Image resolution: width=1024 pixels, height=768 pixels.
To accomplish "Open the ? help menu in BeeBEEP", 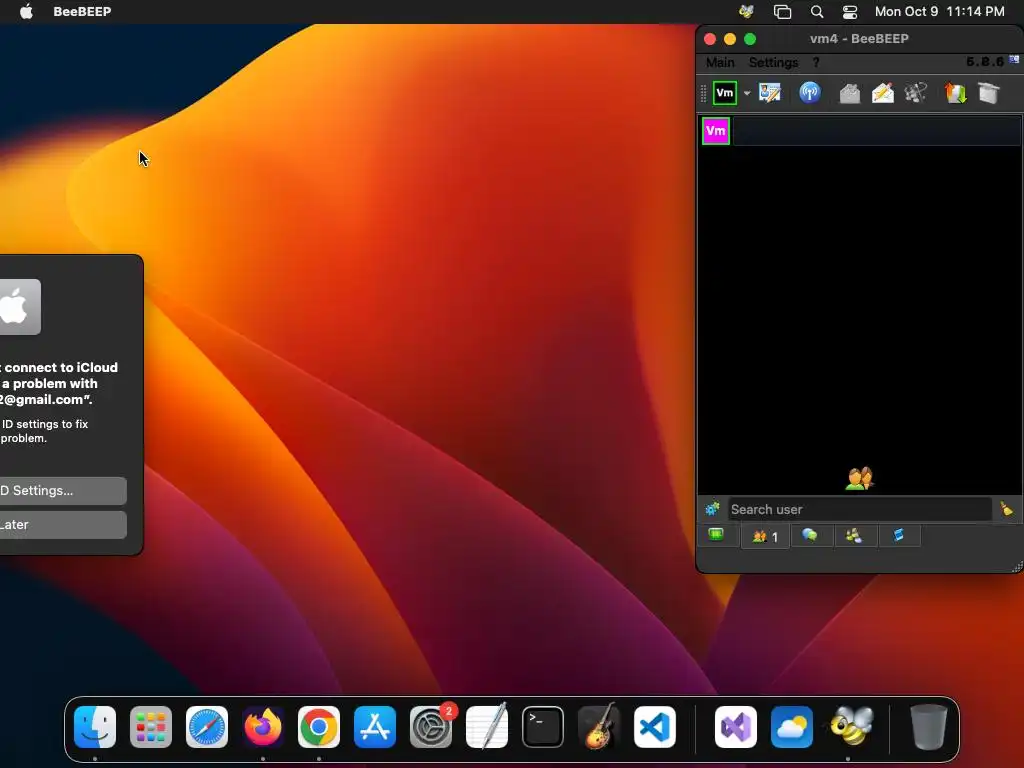I will (x=816, y=63).
